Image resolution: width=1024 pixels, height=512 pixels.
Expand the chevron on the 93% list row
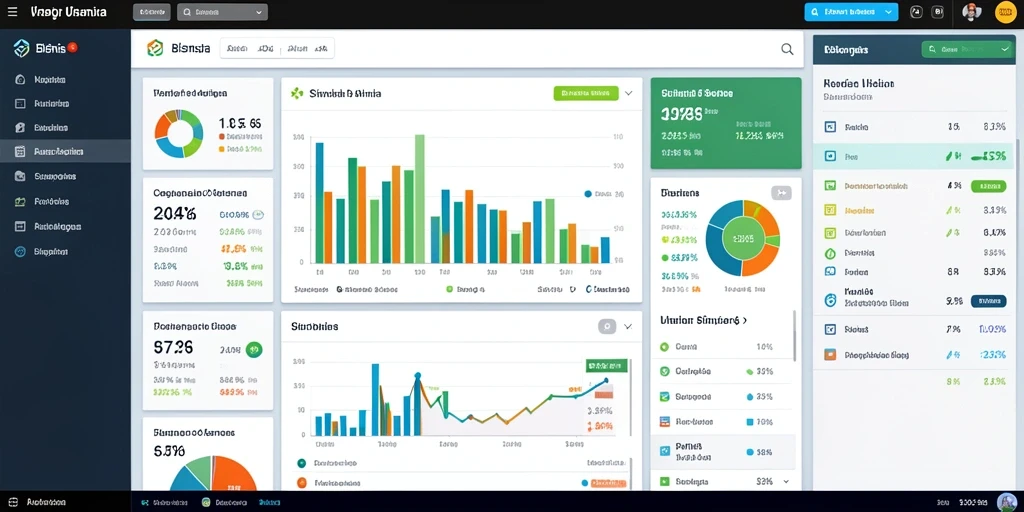click(786, 481)
